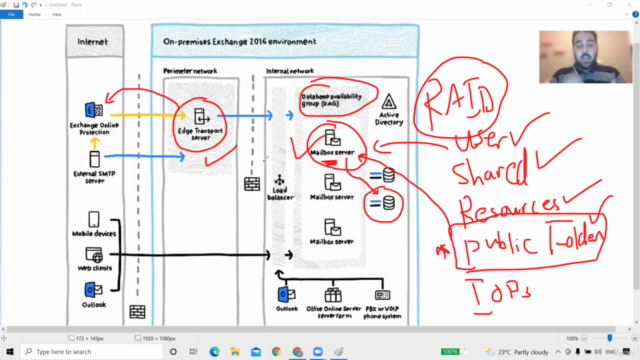This screenshot has height=360, width=640.
Task: Click the zoom slider handle
Action: [x=609, y=338]
